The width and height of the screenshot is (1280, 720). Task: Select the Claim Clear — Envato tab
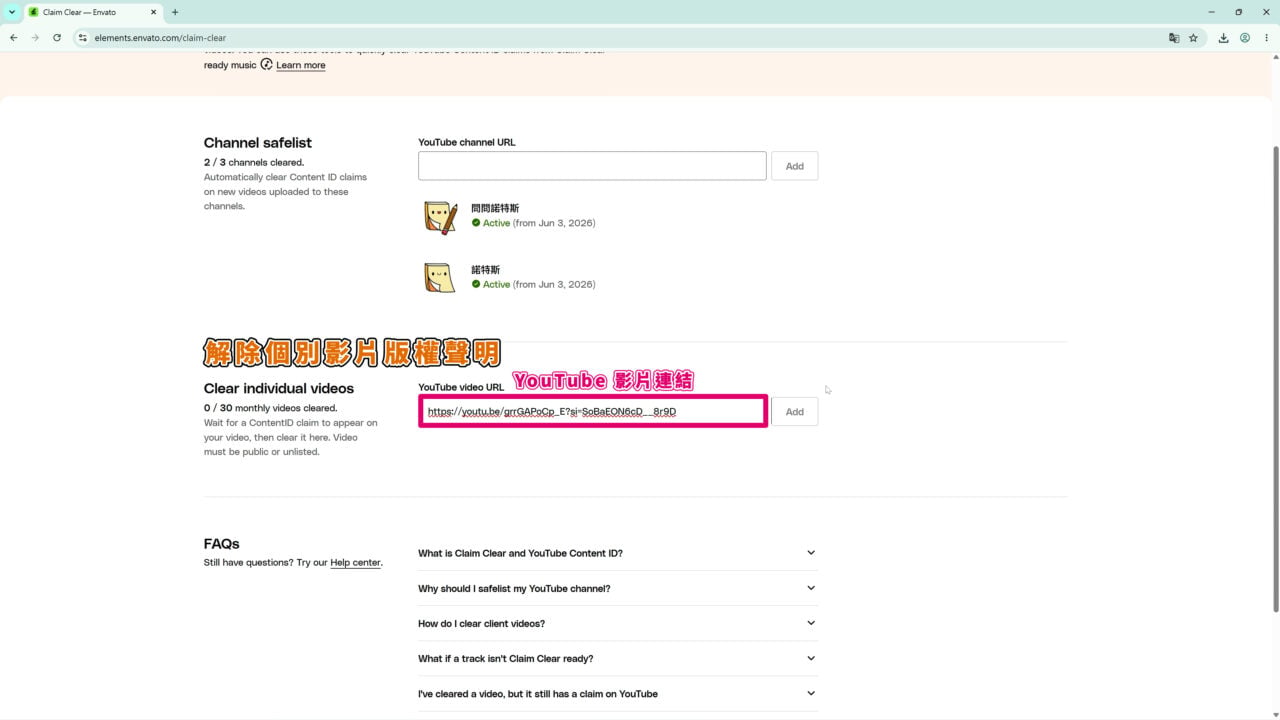[92, 12]
